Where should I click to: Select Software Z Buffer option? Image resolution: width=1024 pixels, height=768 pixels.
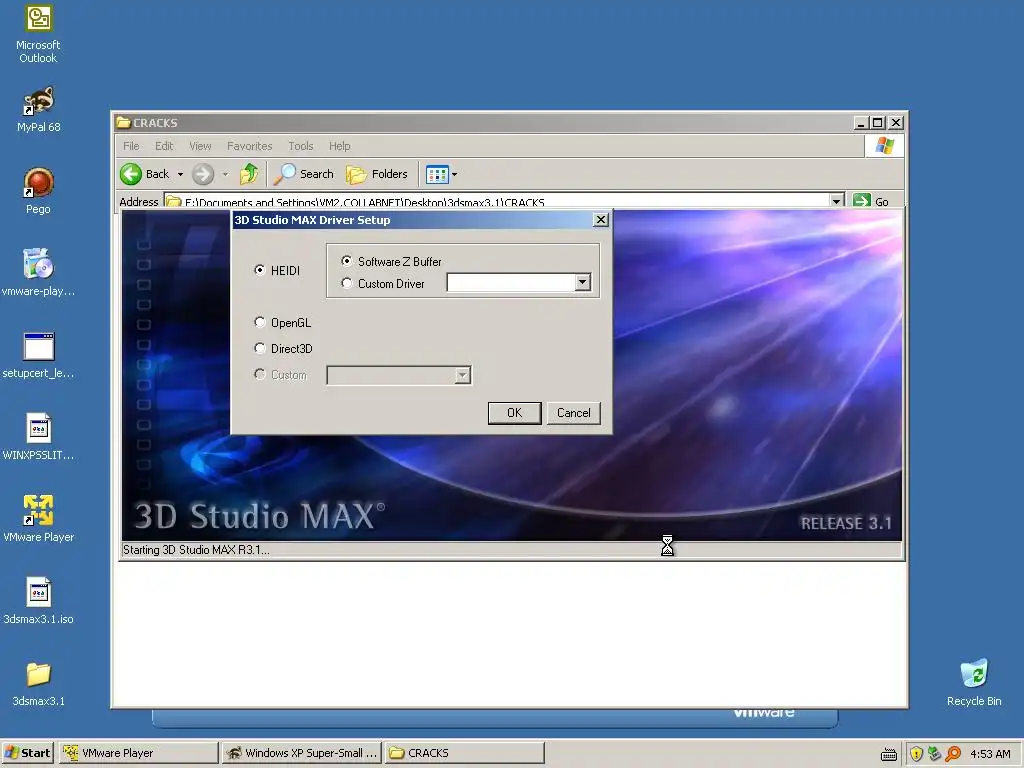point(347,261)
